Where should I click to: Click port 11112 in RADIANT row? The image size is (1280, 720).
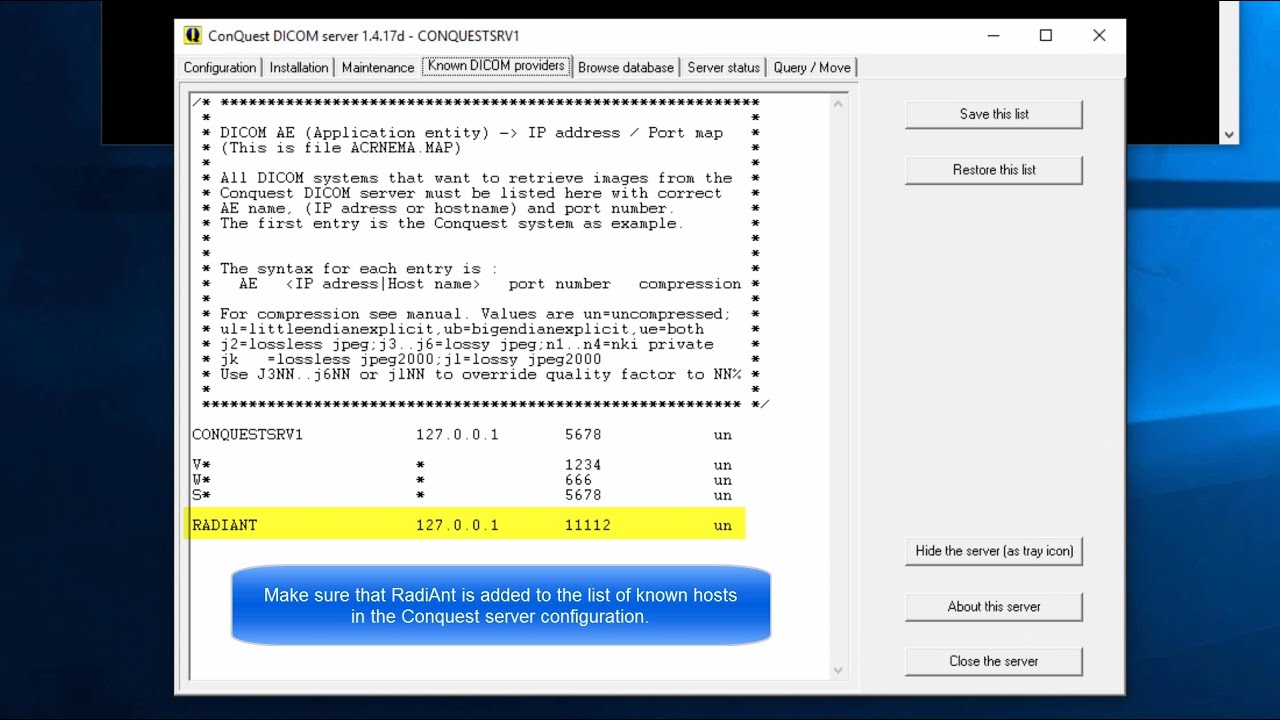coord(588,525)
